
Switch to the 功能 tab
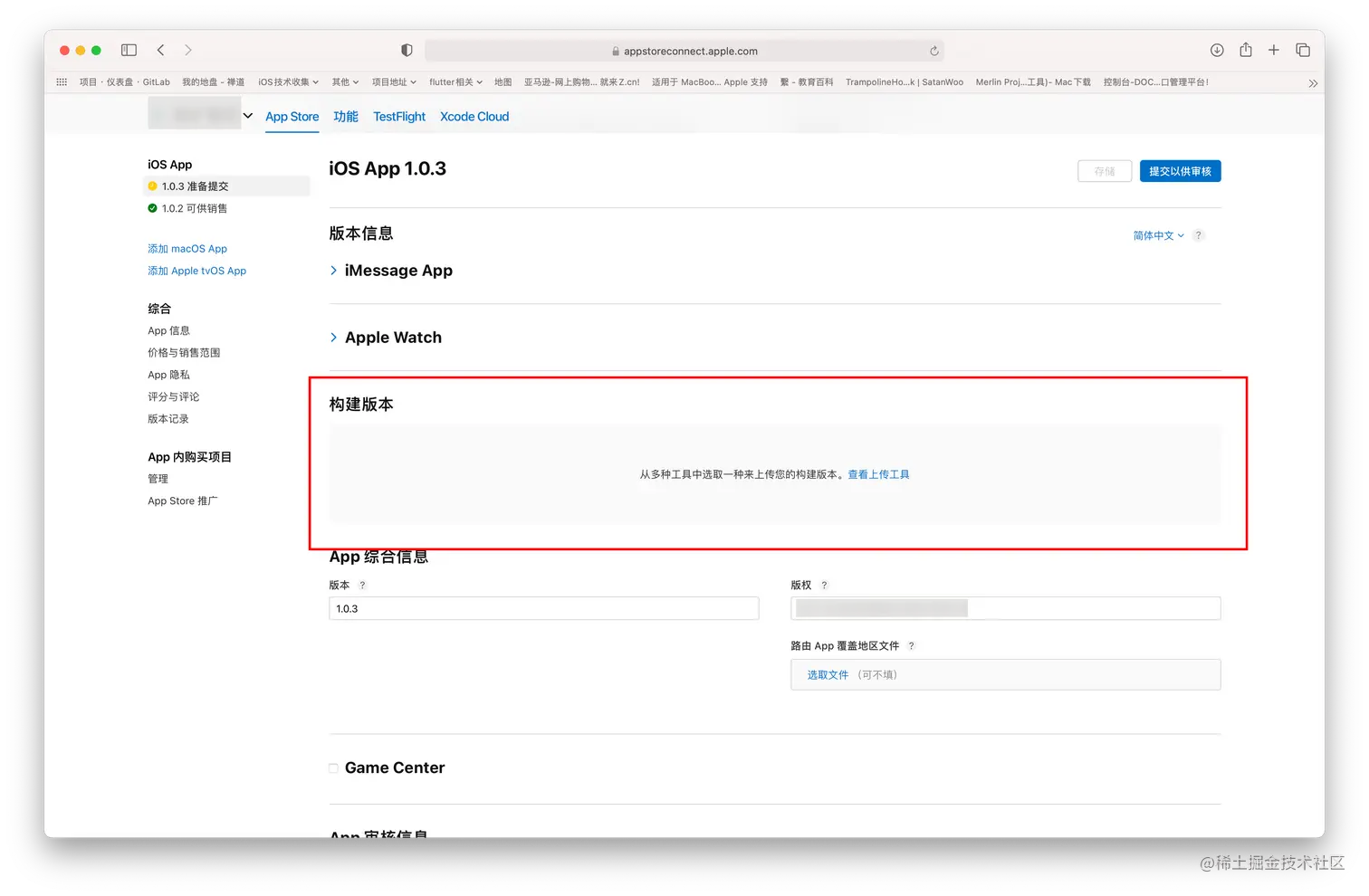click(x=346, y=117)
